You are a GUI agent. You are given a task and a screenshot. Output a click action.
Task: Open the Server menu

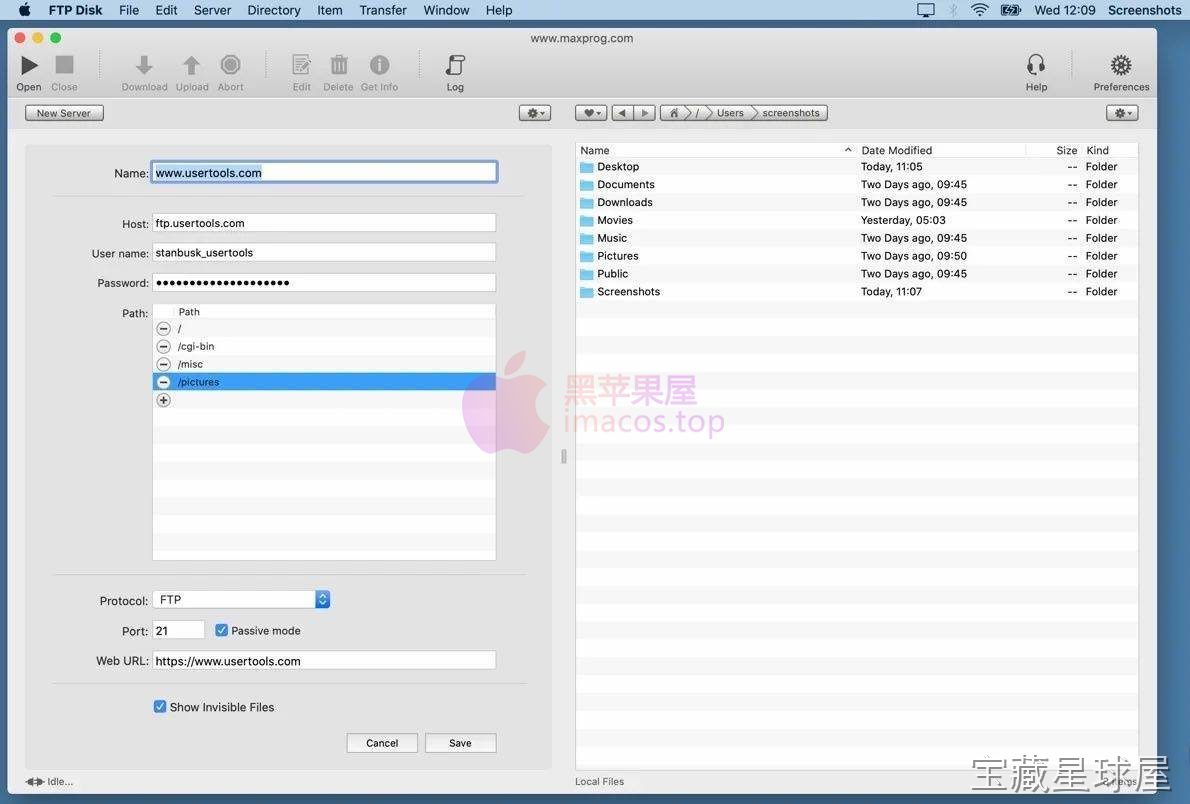point(212,10)
